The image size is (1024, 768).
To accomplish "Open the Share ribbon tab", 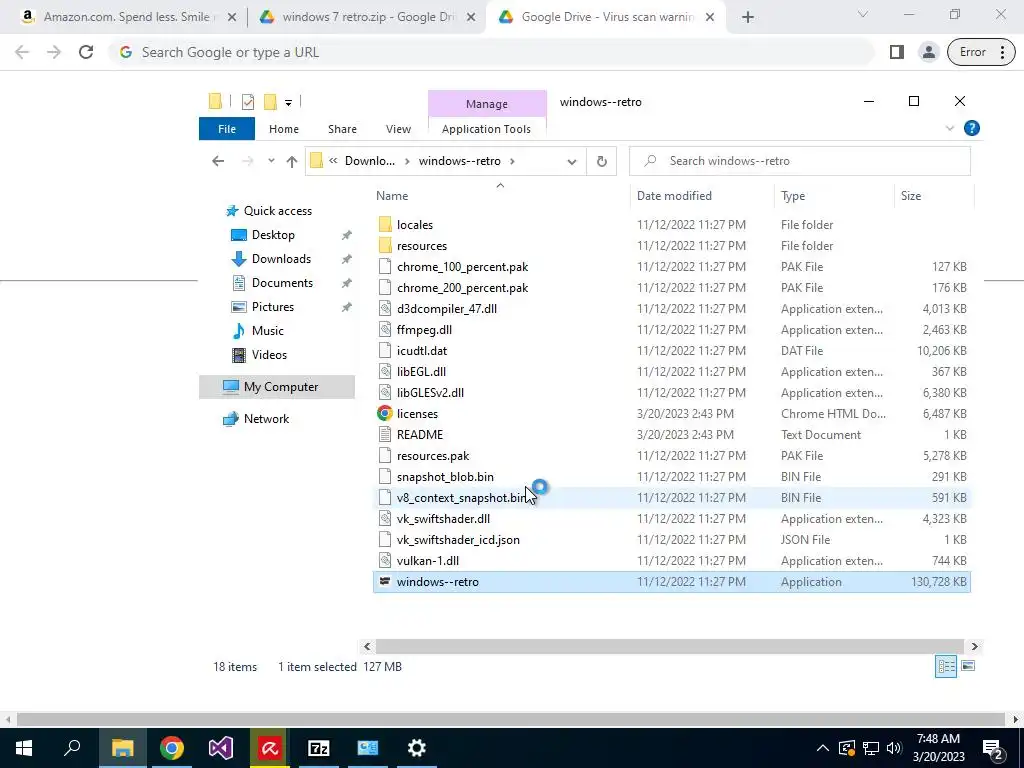I will click(342, 129).
